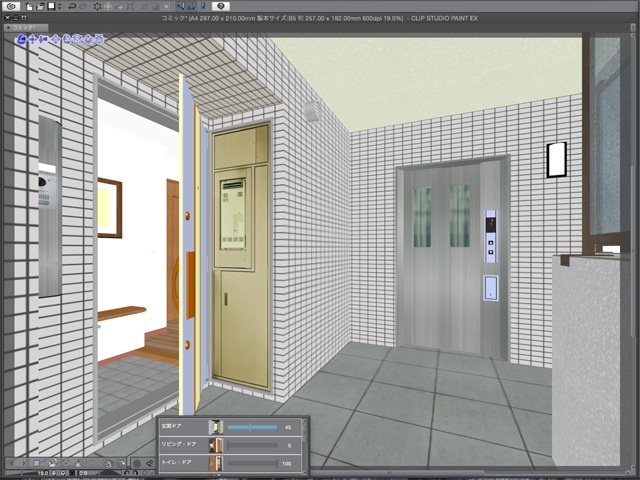Image resolution: width=640 pixels, height=480 pixels.
Task: Open the CLIP STUDIO launcher icon
Action: [11, 6]
